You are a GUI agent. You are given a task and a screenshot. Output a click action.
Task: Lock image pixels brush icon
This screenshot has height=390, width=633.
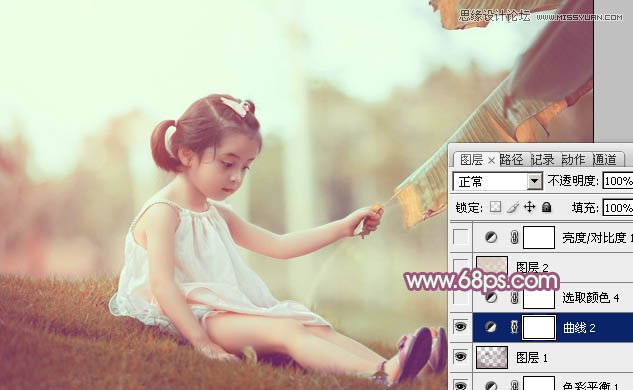[513, 207]
